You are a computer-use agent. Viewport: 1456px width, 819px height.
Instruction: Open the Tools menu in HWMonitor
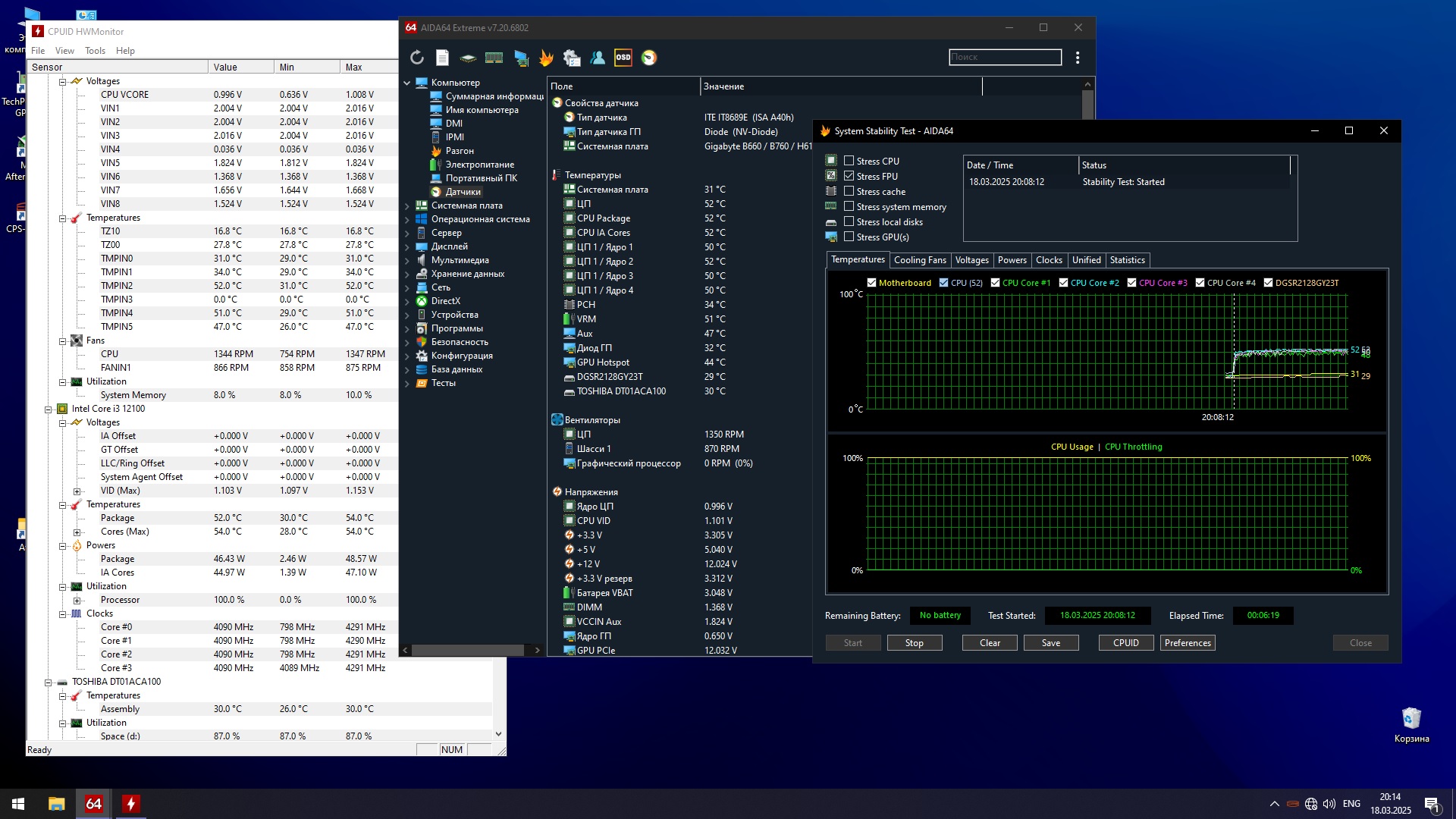point(95,51)
